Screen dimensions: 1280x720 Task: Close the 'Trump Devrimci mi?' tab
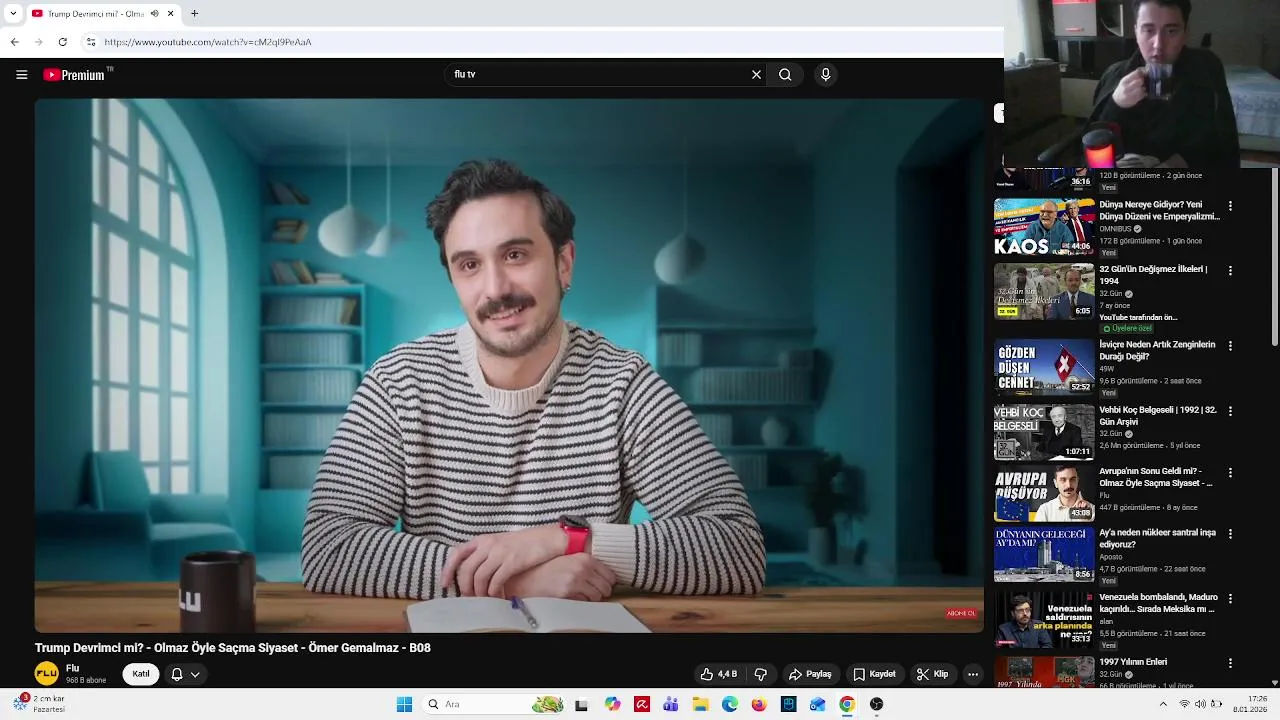[170, 14]
